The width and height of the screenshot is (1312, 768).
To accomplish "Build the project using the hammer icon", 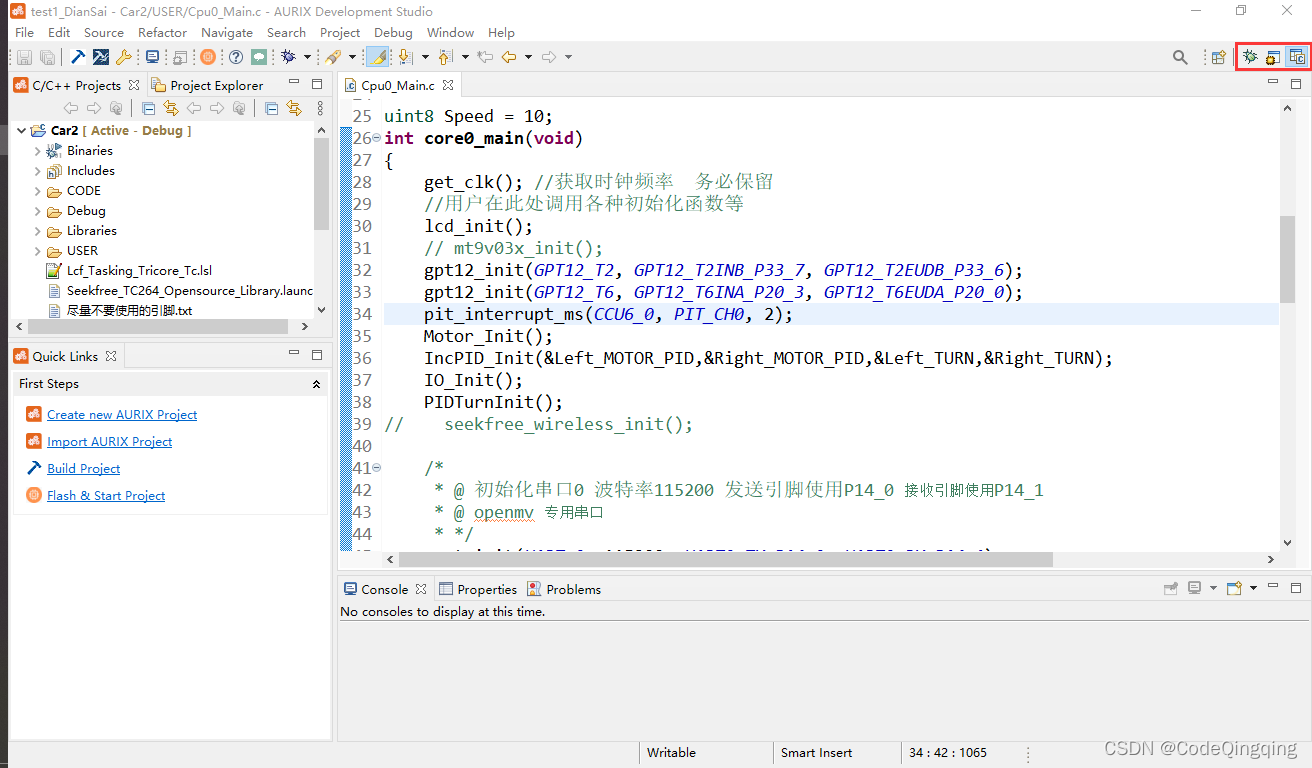I will tap(78, 57).
